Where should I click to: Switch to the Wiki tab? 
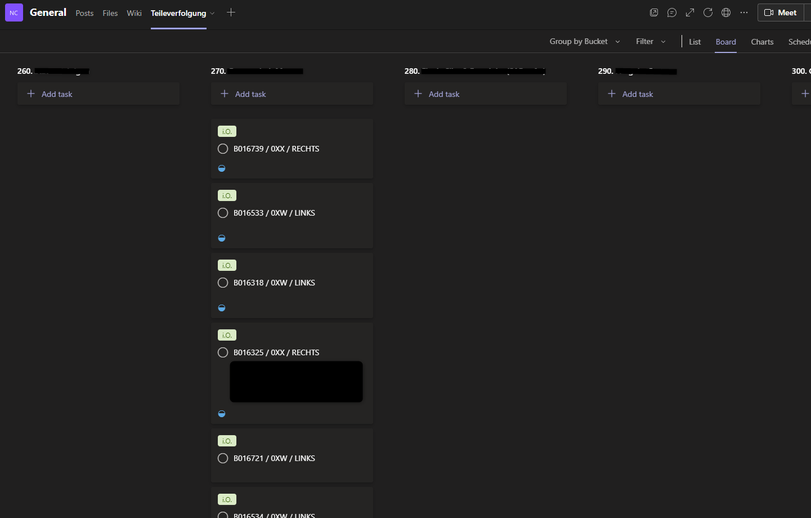point(134,13)
